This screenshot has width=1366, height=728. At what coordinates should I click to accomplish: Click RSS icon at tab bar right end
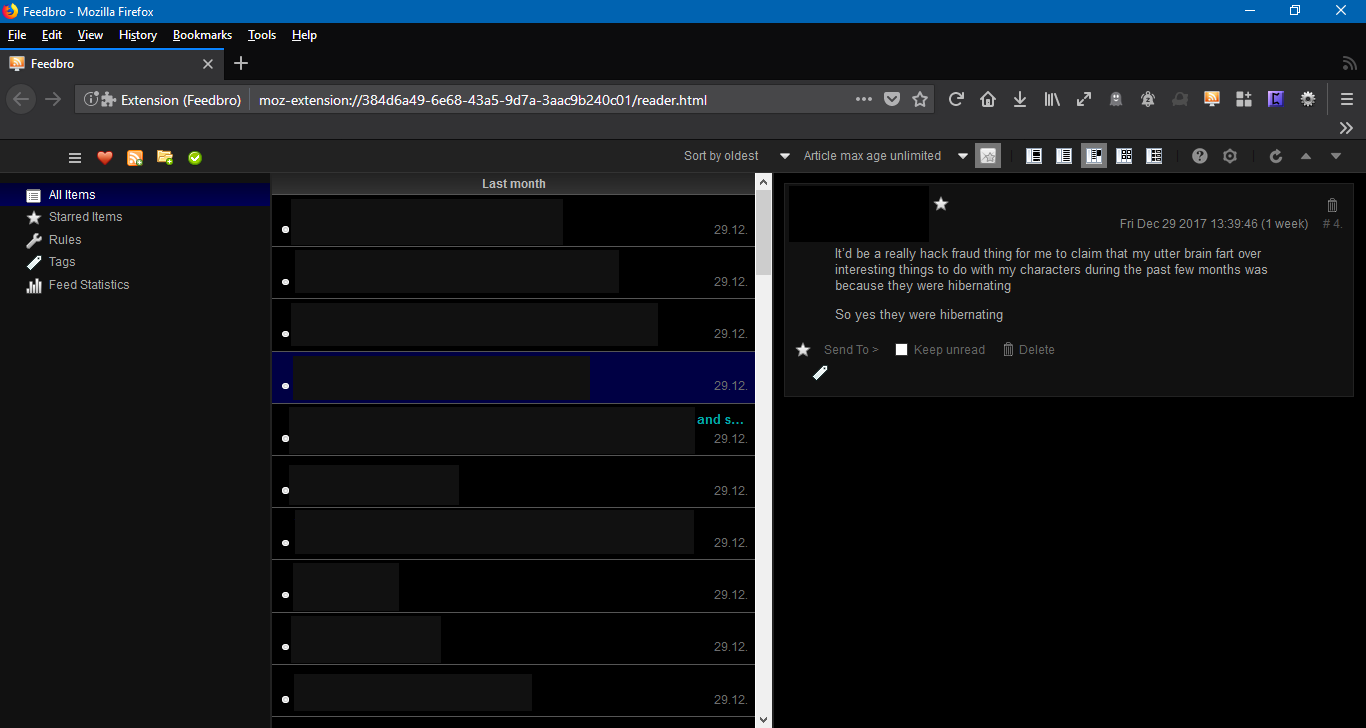(x=1350, y=64)
